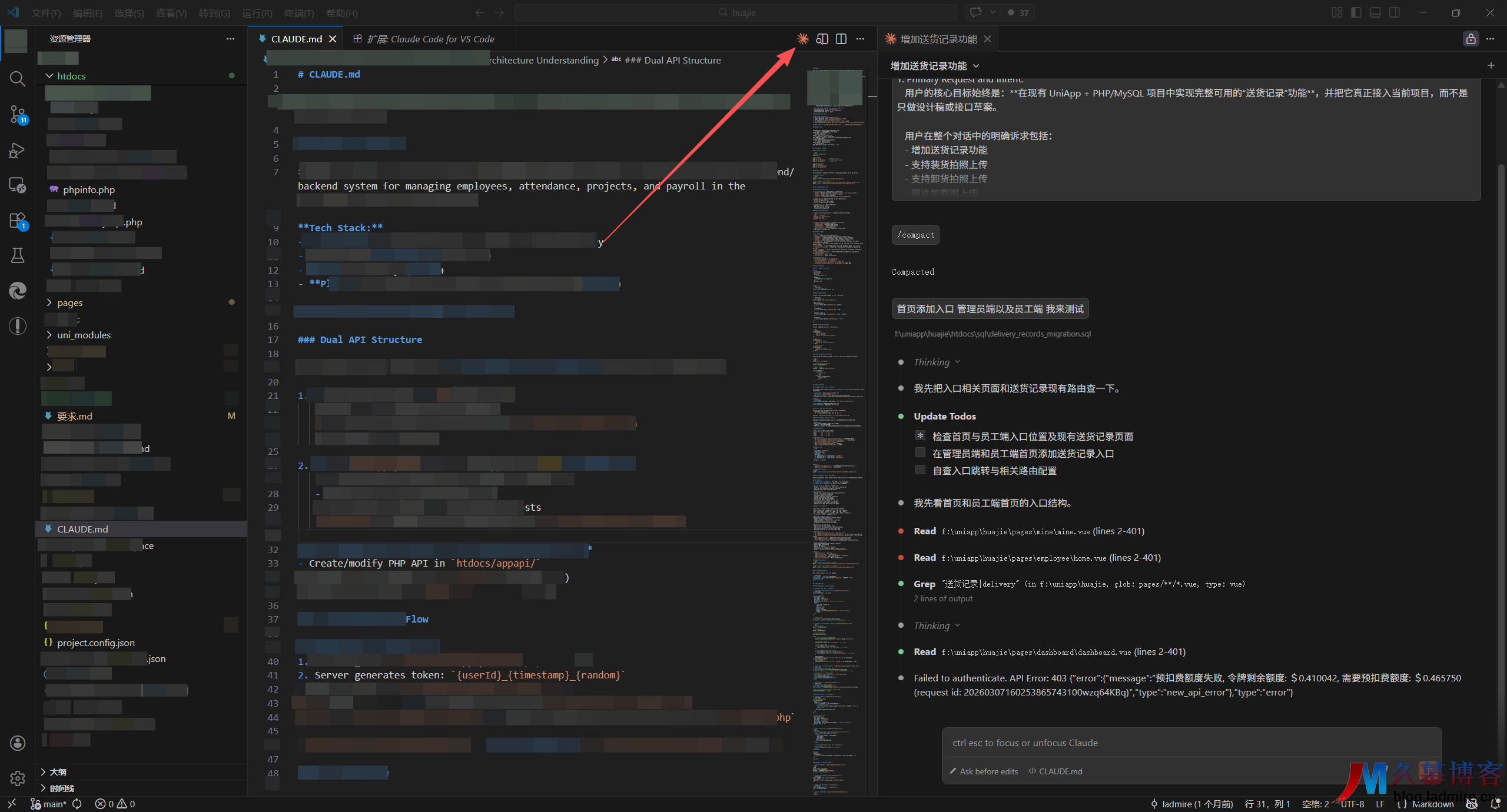The width and height of the screenshot is (1507, 812).
Task: Open the 终端(T) menu
Action: click(x=298, y=13)
